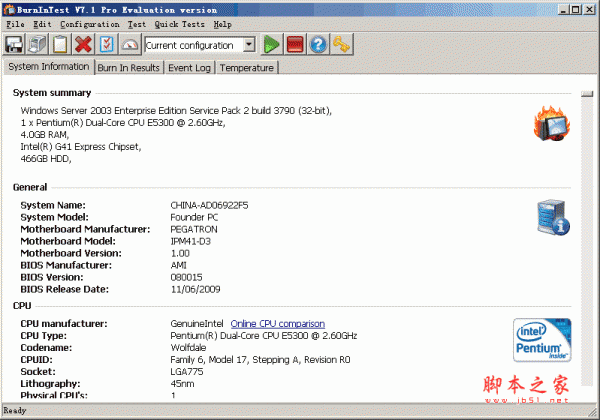
Task: Open help with the blue question icon
Action: tap(318, 44)
